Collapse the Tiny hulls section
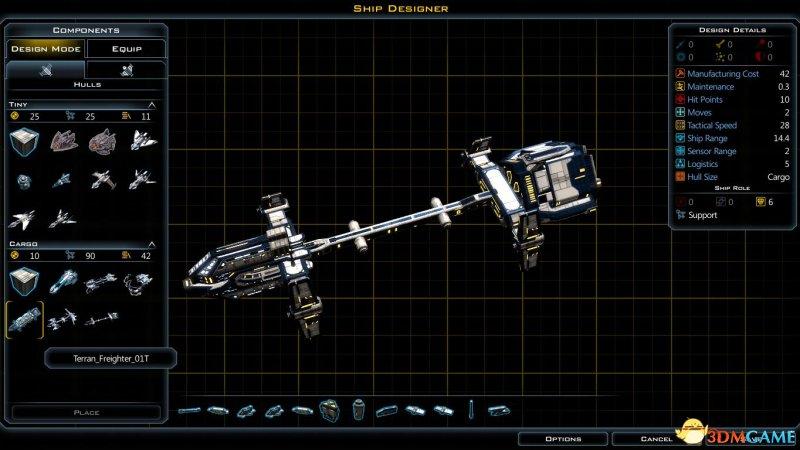Screen dimensions: 800x450 pos(152,105)
